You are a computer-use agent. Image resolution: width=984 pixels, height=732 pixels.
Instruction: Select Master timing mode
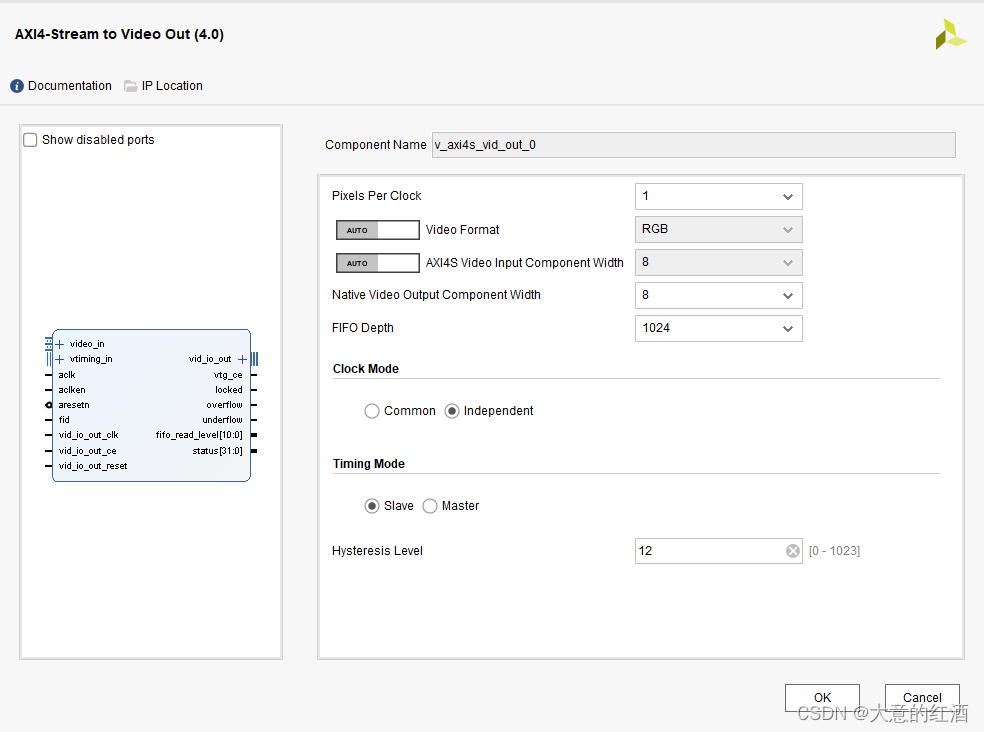click(430, 505)
